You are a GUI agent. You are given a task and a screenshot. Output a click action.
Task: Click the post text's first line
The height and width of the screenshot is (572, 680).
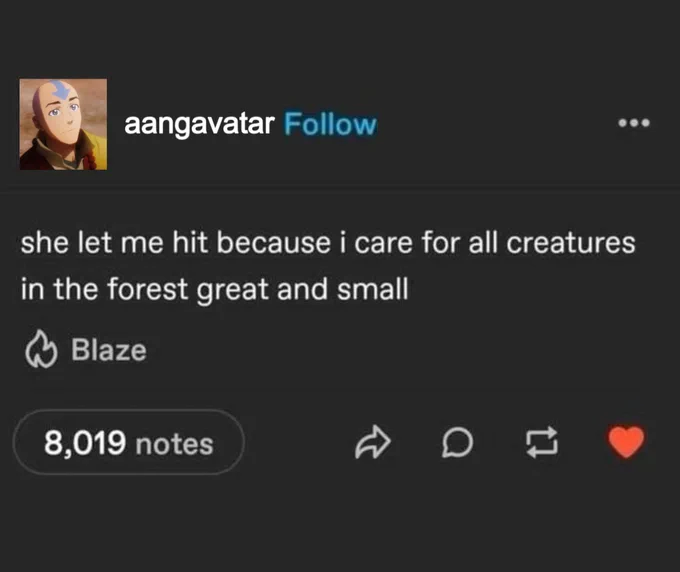(328, 242)
